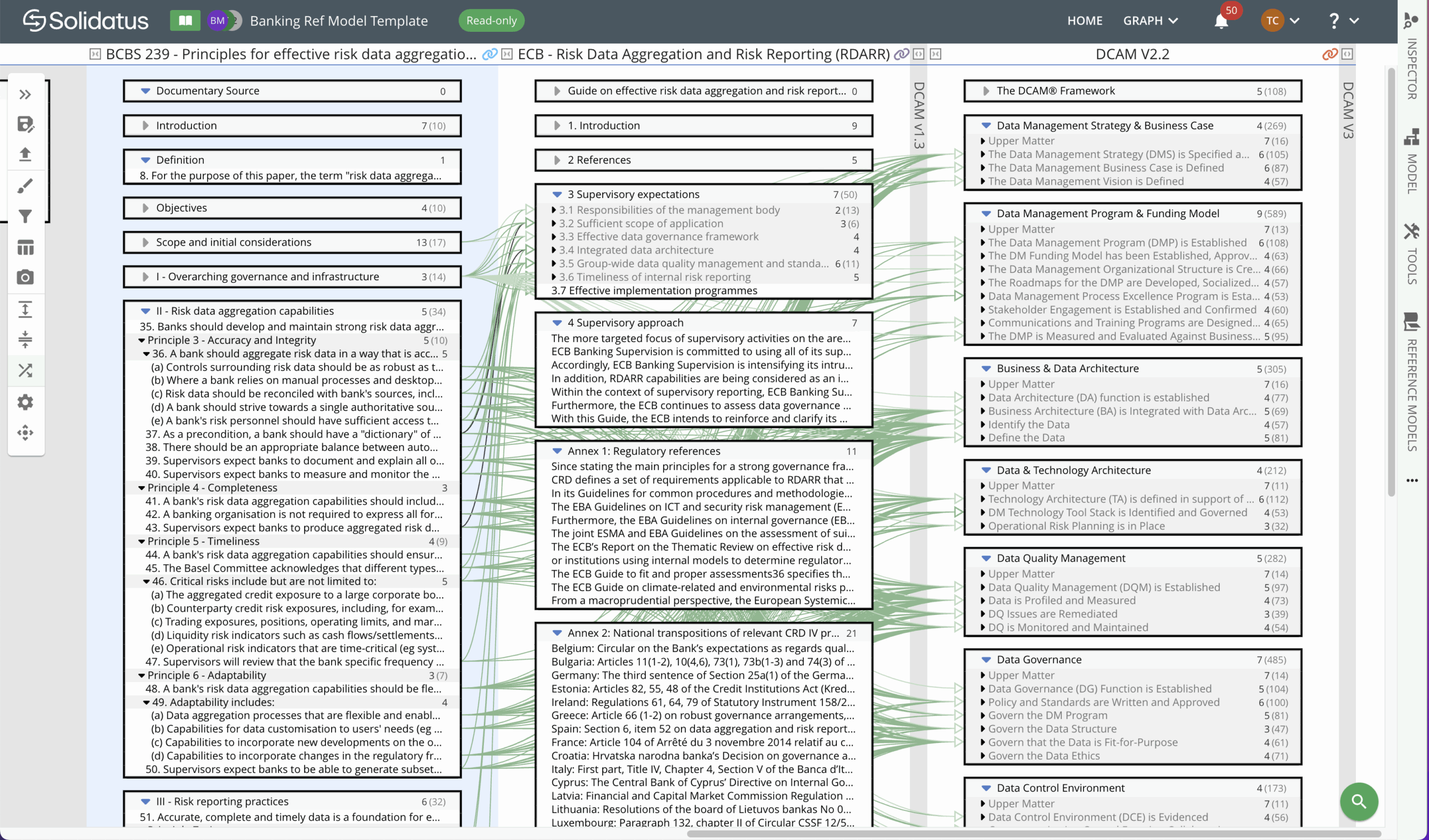Screen dimensions: 1429x840
Task: Open the MODEL side tab
Action: tap(1412, 174)
